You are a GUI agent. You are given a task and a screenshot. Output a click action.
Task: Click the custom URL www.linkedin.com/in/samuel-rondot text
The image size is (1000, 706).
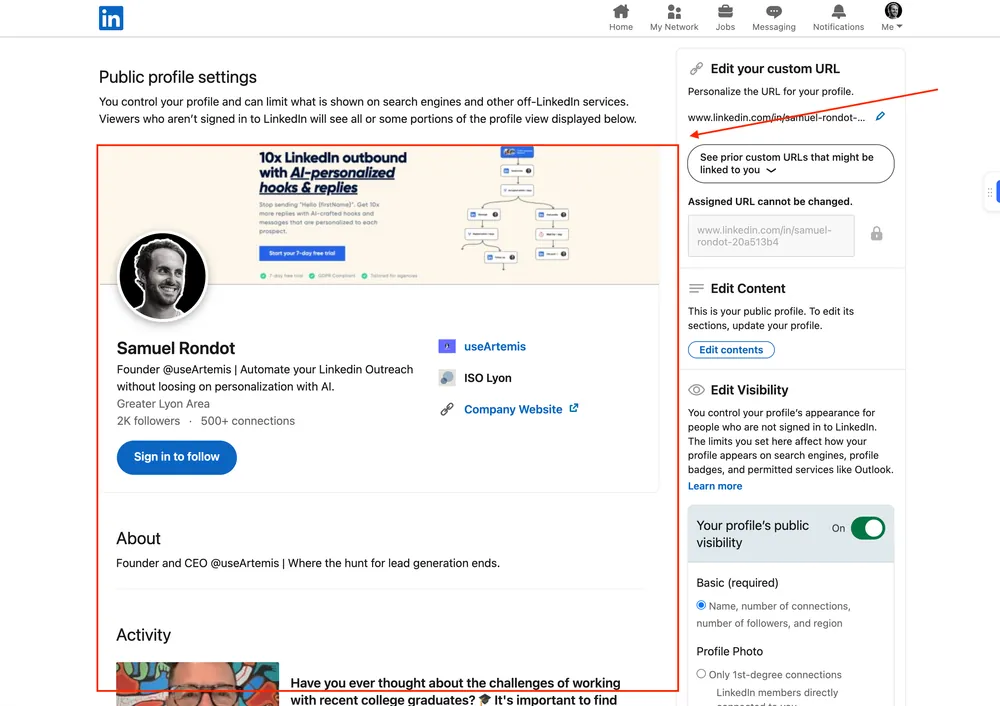pos(776,117)
